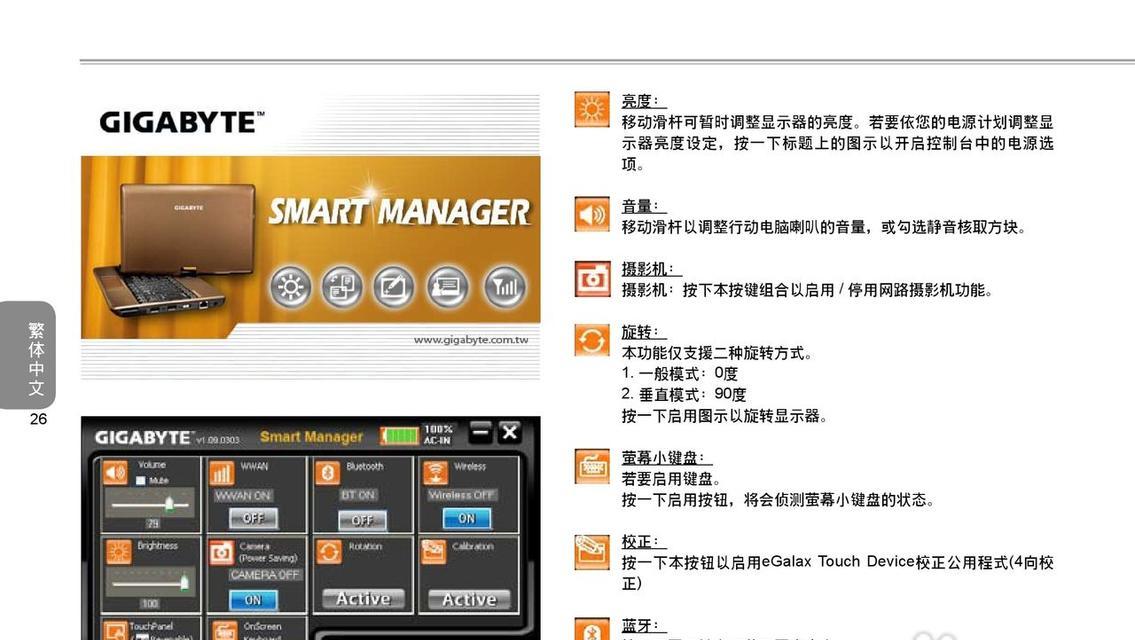The image size is (1135, 640).
Task: Click the presentation screen icon on the splash banner
Action: pyautogui.click(x=447, y=287)
